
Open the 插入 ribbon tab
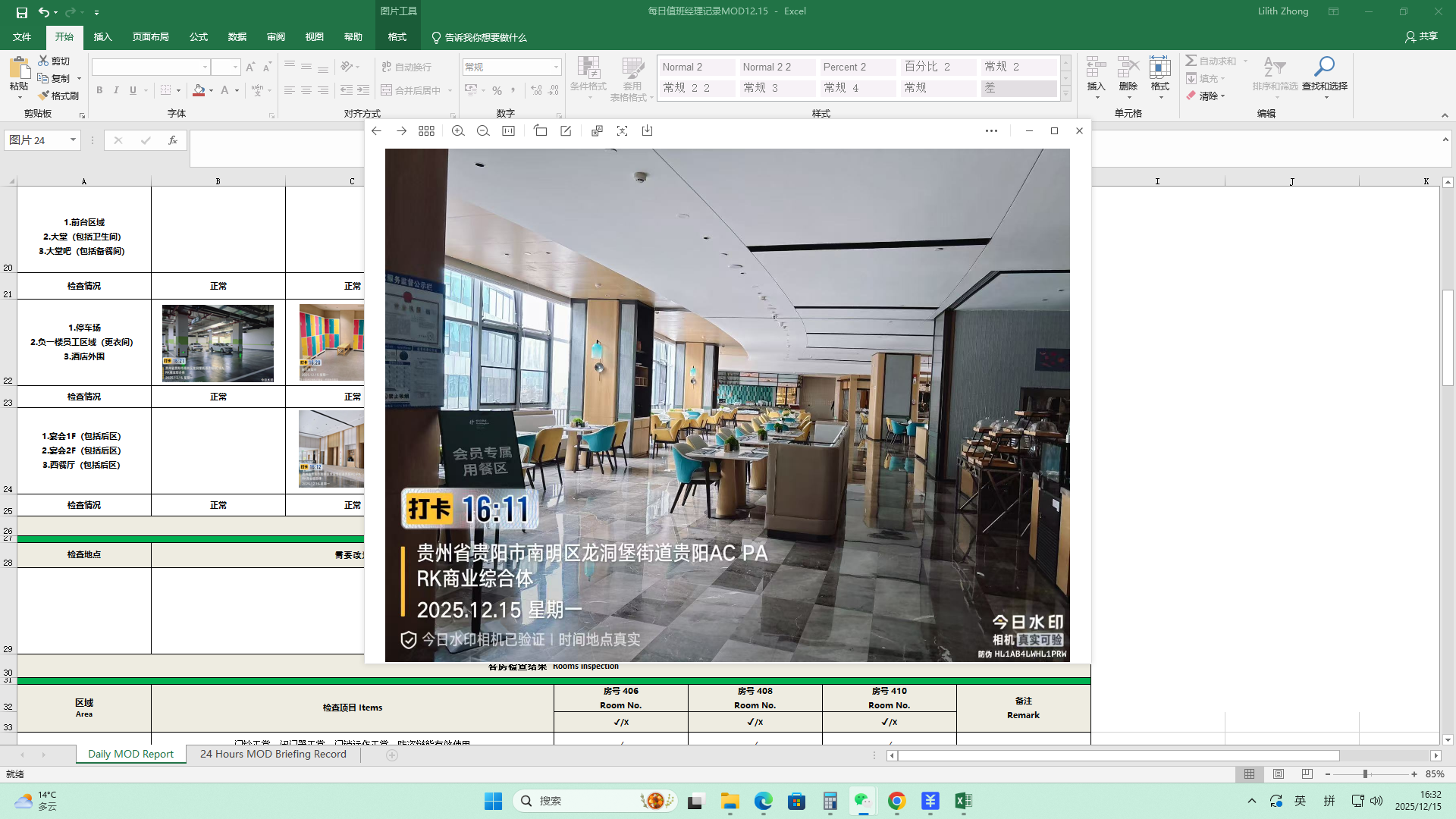click(x=102, y=37)
